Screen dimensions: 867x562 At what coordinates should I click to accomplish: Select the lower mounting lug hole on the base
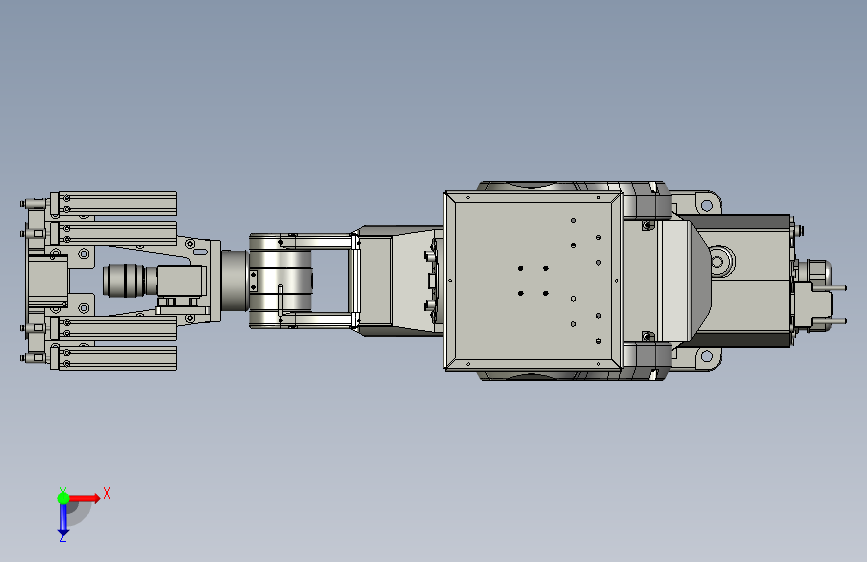click(707, 356)
